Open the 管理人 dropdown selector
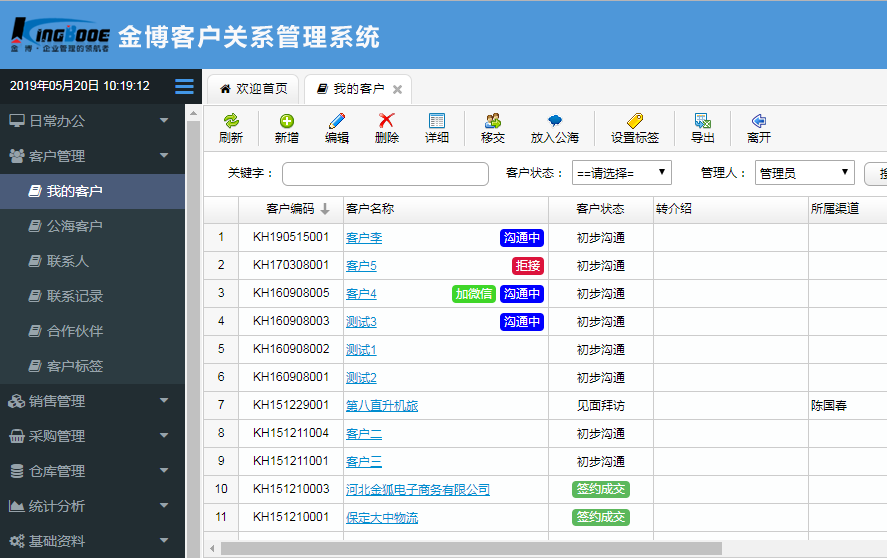This screenshot has height=558, width=887. pos(804,173)
